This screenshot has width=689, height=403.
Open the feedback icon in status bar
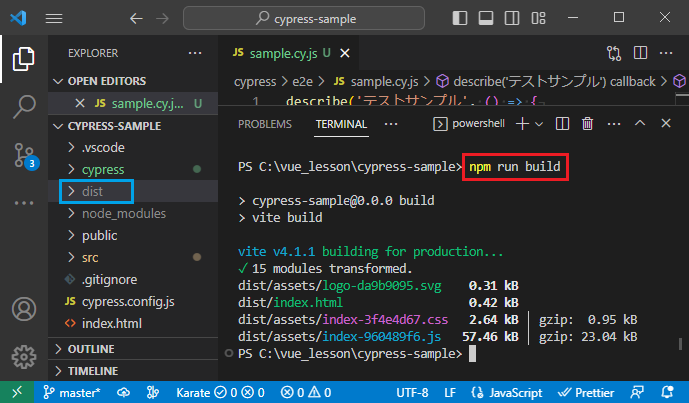point(637,392)
